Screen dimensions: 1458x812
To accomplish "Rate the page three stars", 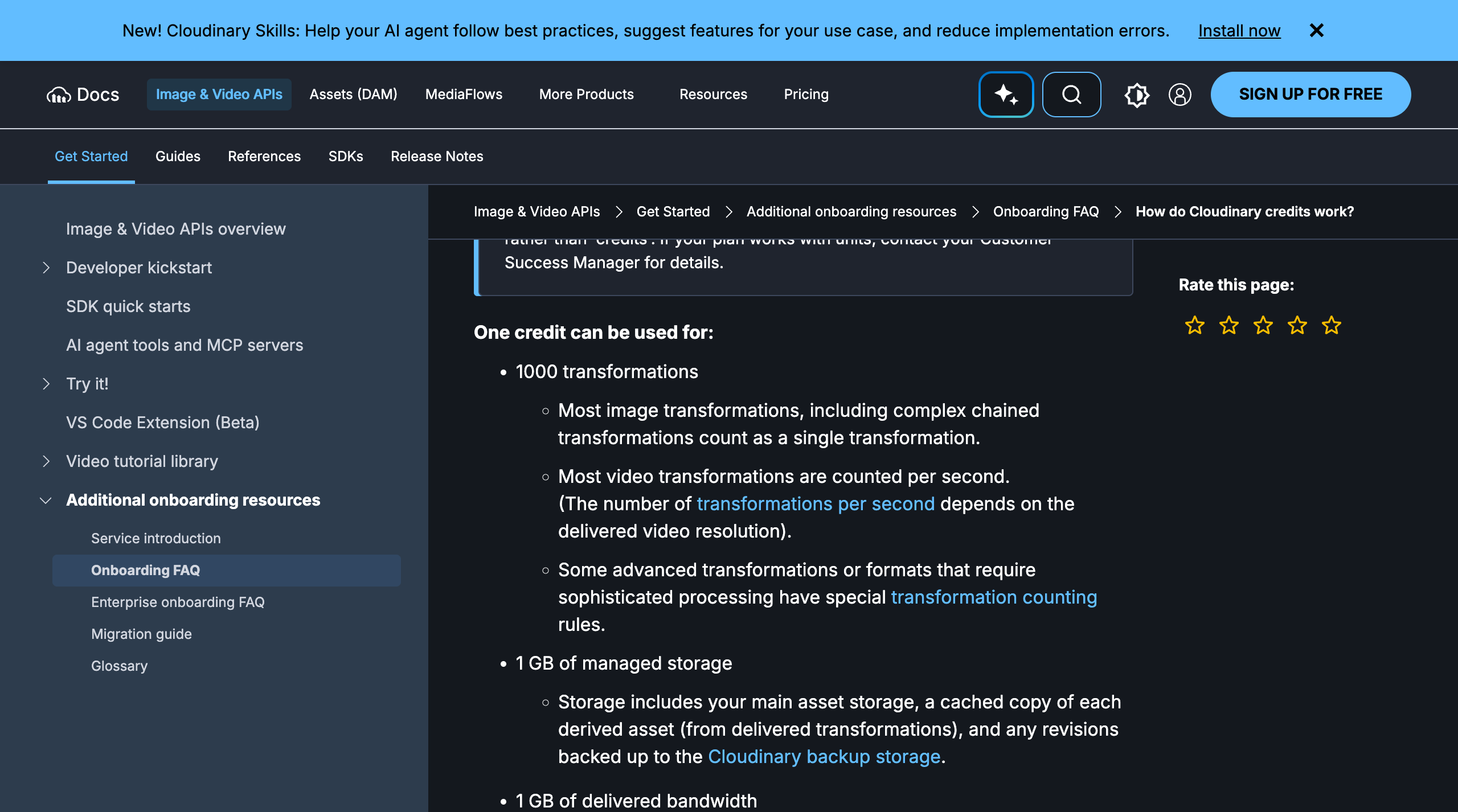I will pyautogui.click(x=1263, y=325).
